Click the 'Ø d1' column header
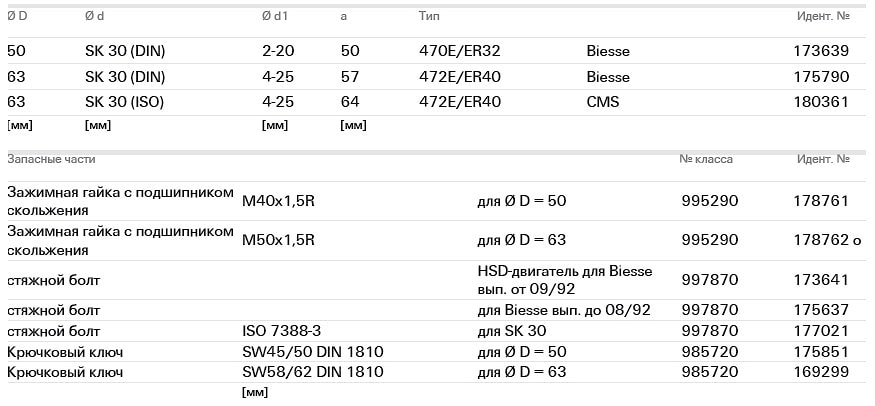Screen dimensions: 875x406 pos(273,17)
